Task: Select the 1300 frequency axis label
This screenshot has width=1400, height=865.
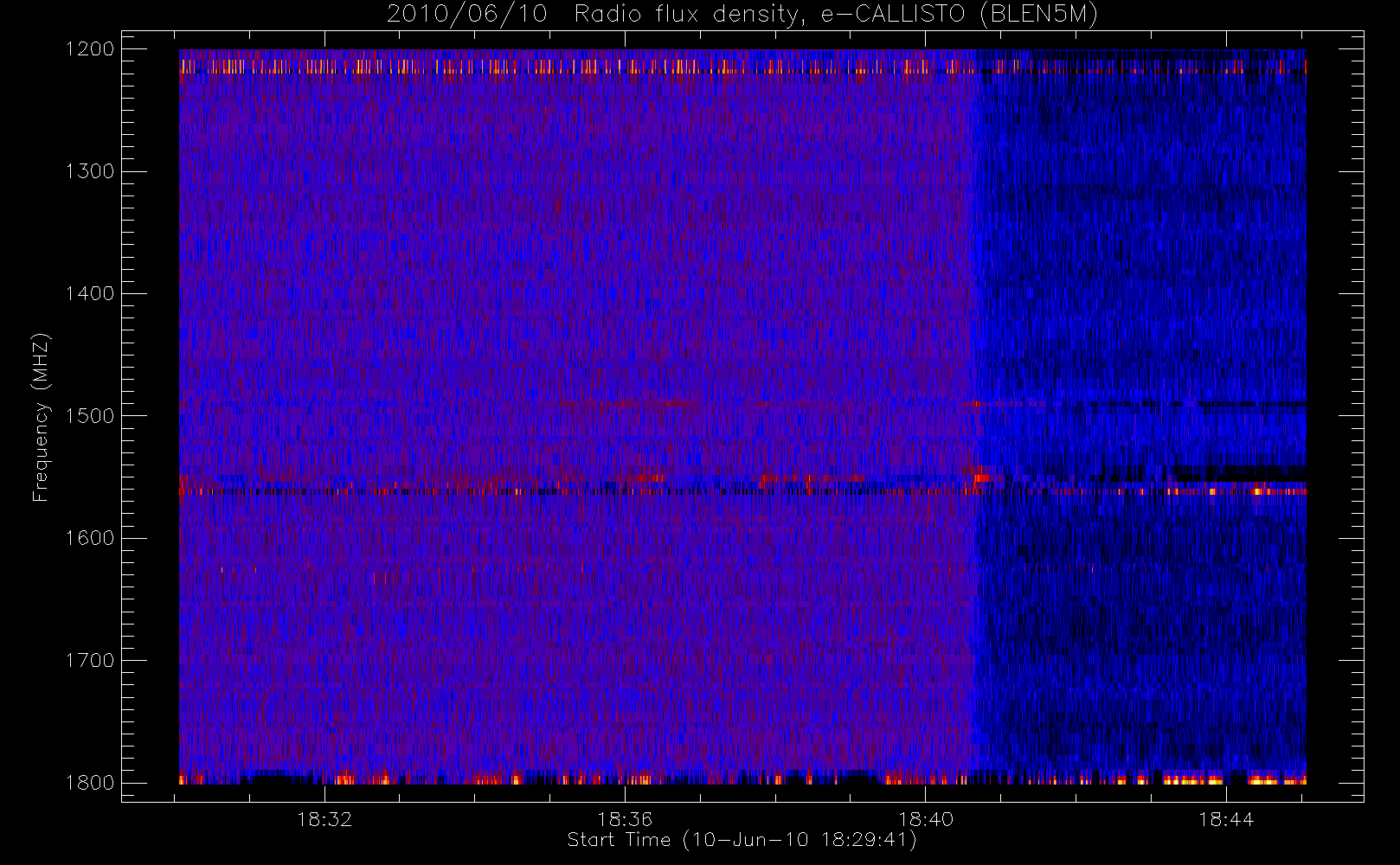Action: coord(90,171)
